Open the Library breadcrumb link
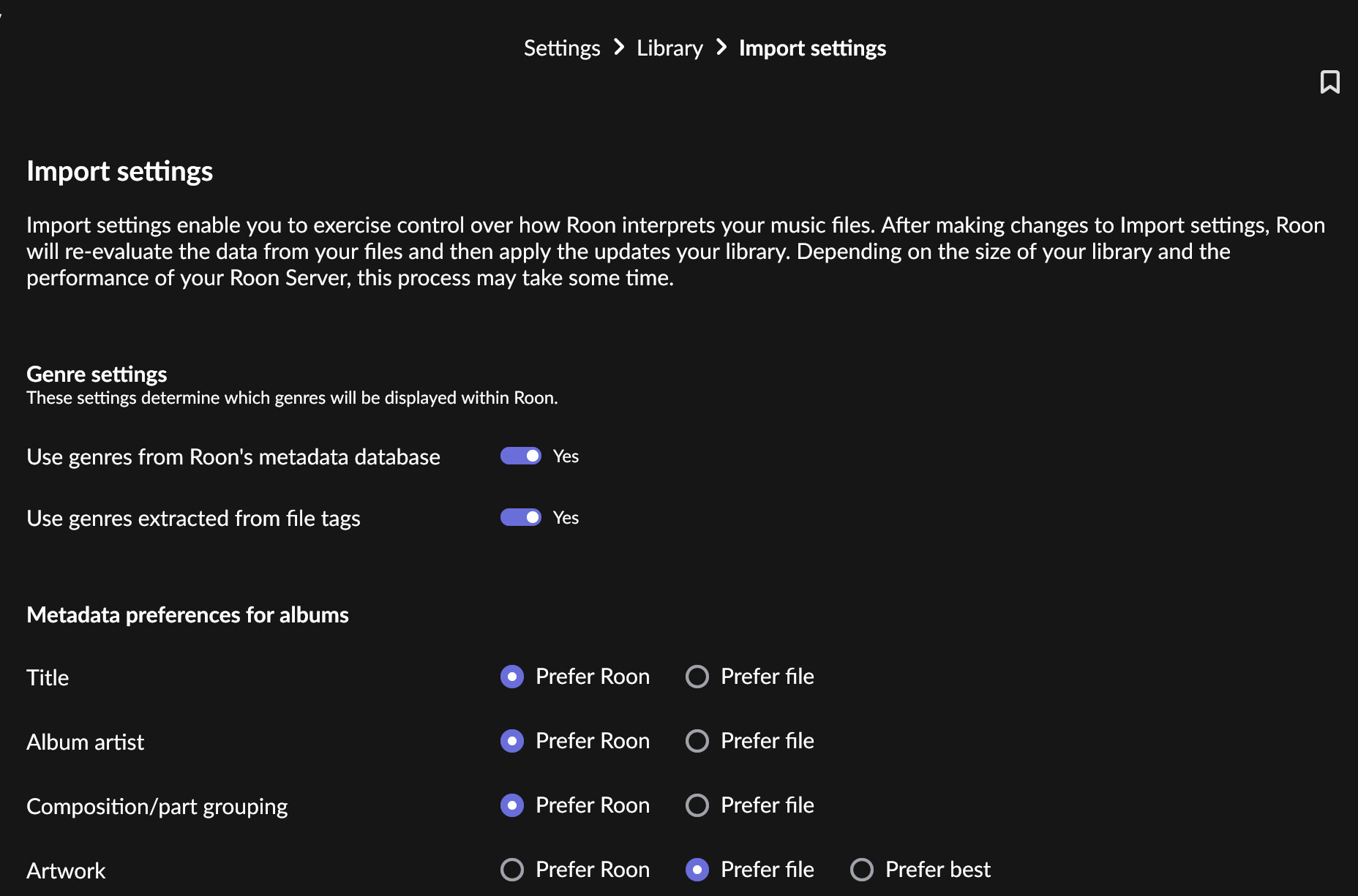Viewport: 1358px width, 896px height. point(669,48)
